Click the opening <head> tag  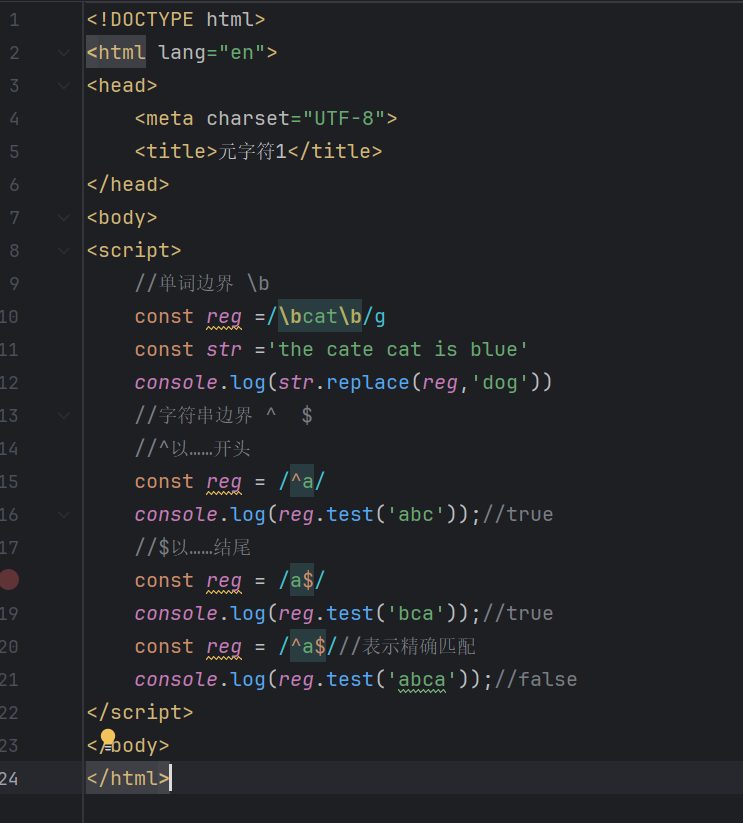122,86
